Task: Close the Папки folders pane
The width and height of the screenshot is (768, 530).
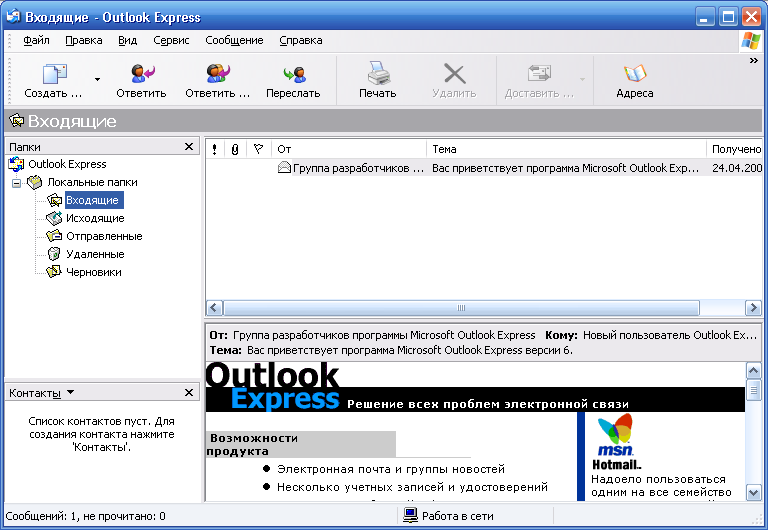Action: (x=189, y=146)
